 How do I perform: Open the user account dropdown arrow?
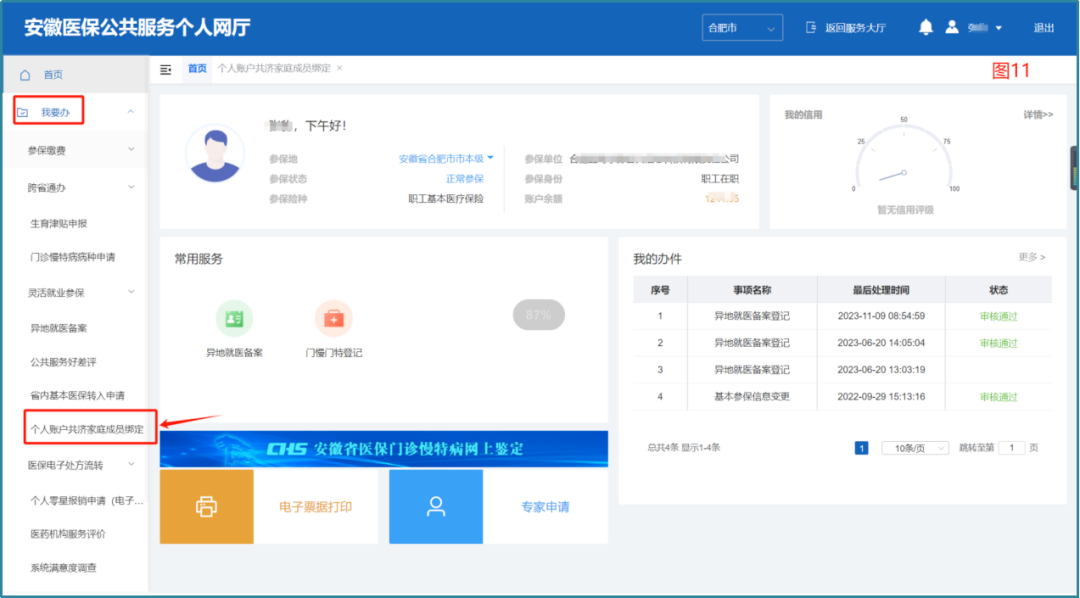click(999, 28)
